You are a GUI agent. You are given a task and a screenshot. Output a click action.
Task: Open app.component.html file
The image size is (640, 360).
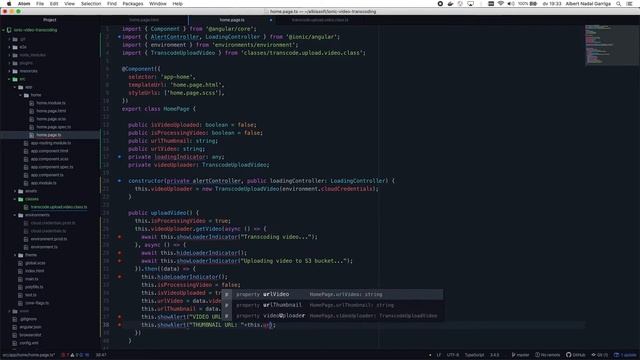click(49, 151)
